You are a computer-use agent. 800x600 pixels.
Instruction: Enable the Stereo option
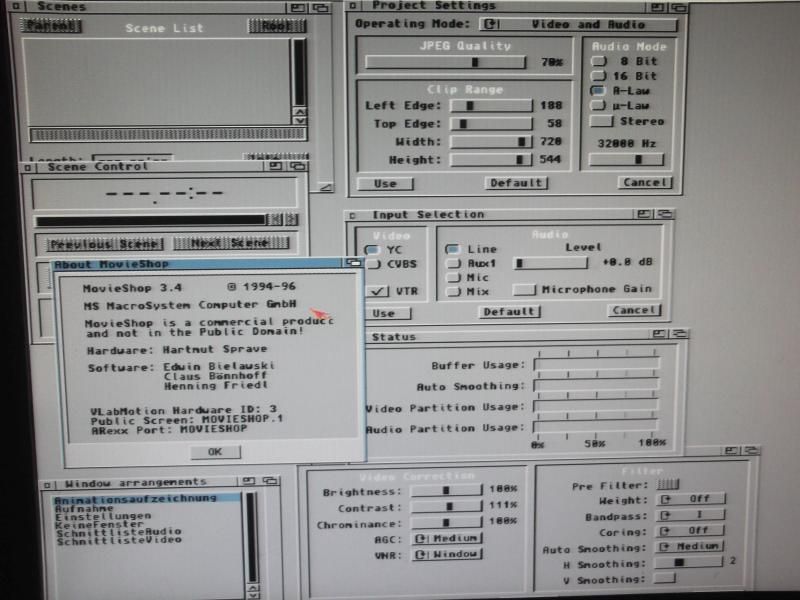[x=601, y=122]
